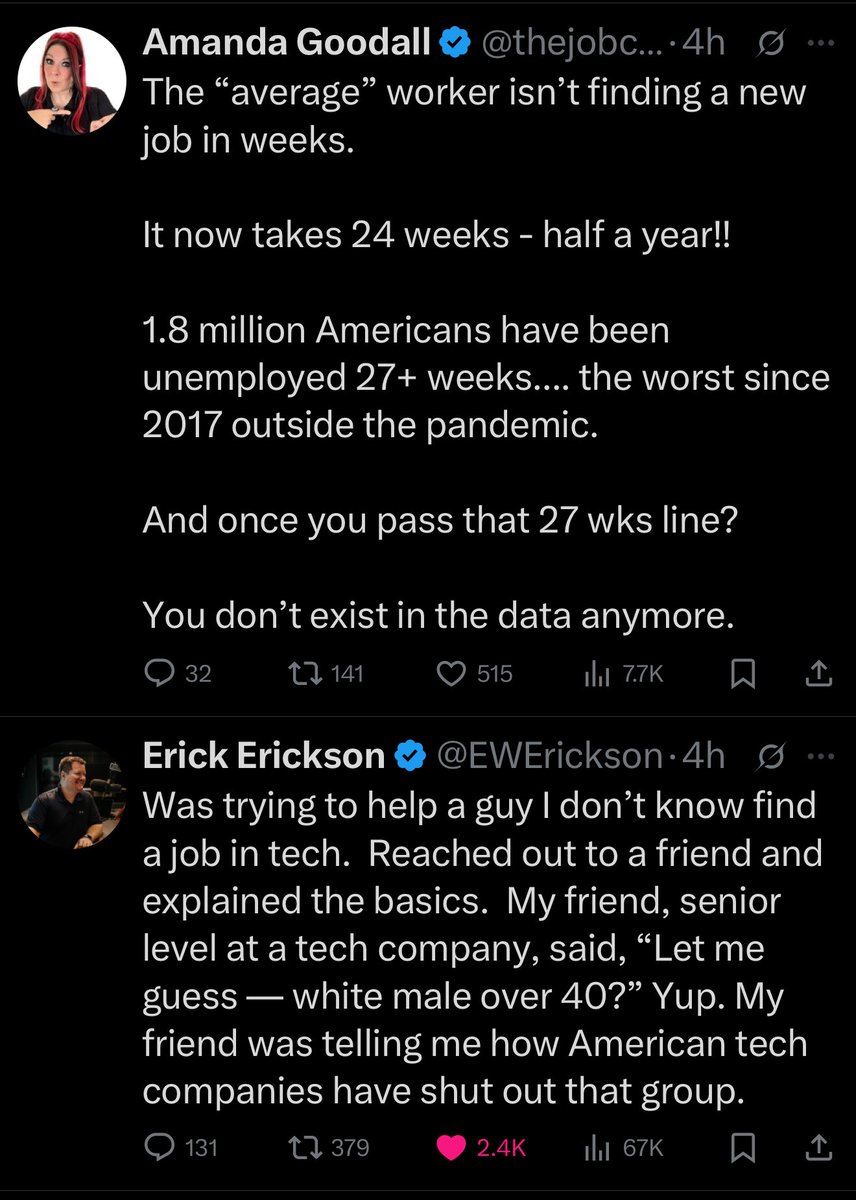
Task: Reply to Erick Erickson's tweet
Action: [x=160, y=1148]
